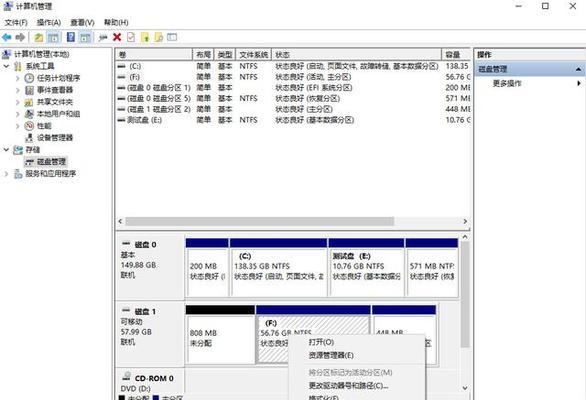Choose 更改驱动器号和路径 context entry

[x=348, y=385]
